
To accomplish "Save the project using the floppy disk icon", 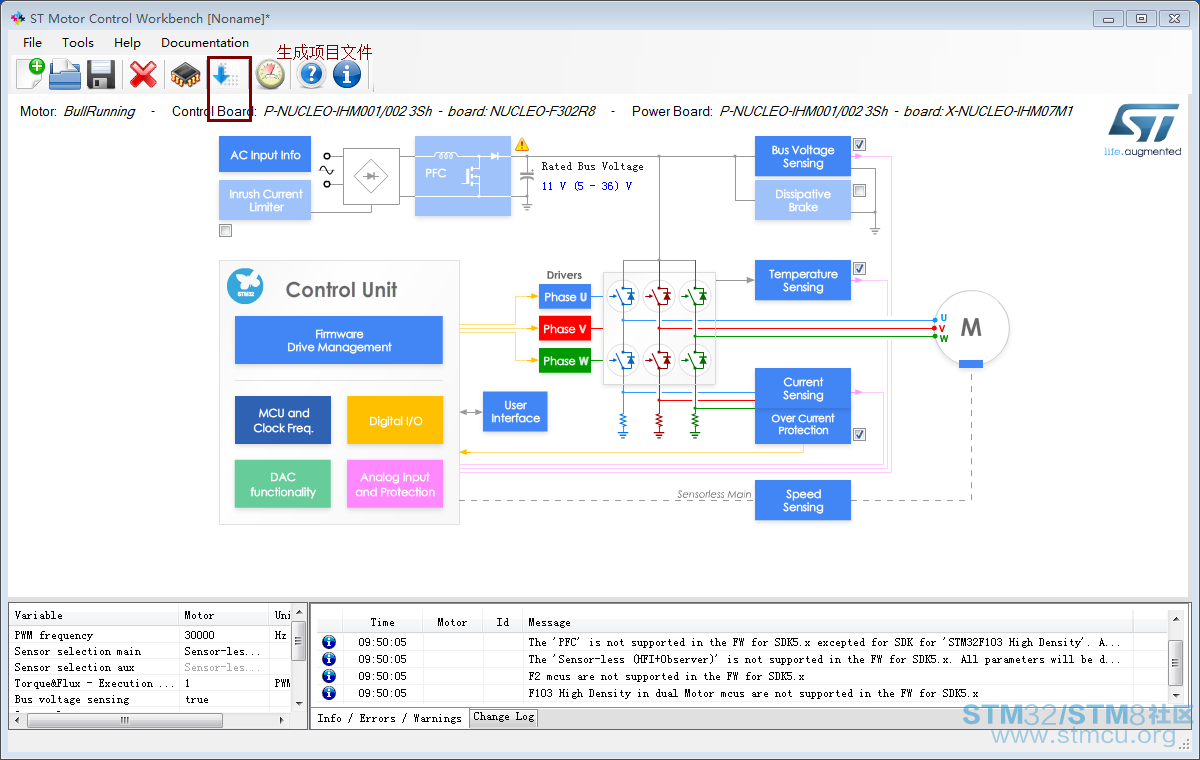I will pos(100,75).
